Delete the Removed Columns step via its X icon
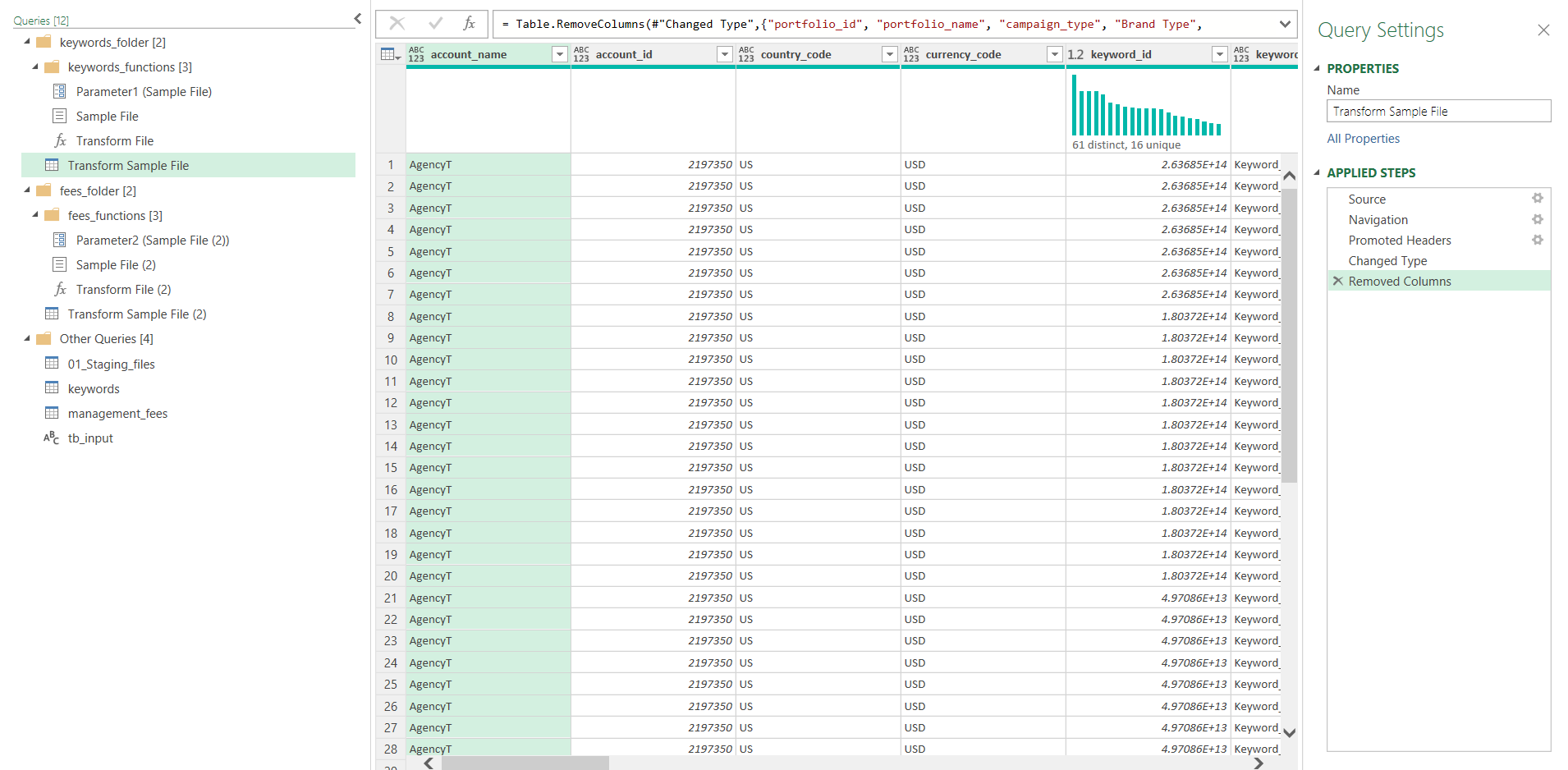Image resolution: width=1568 pixels, height=770 pixels. click(x=1338, y=281)
